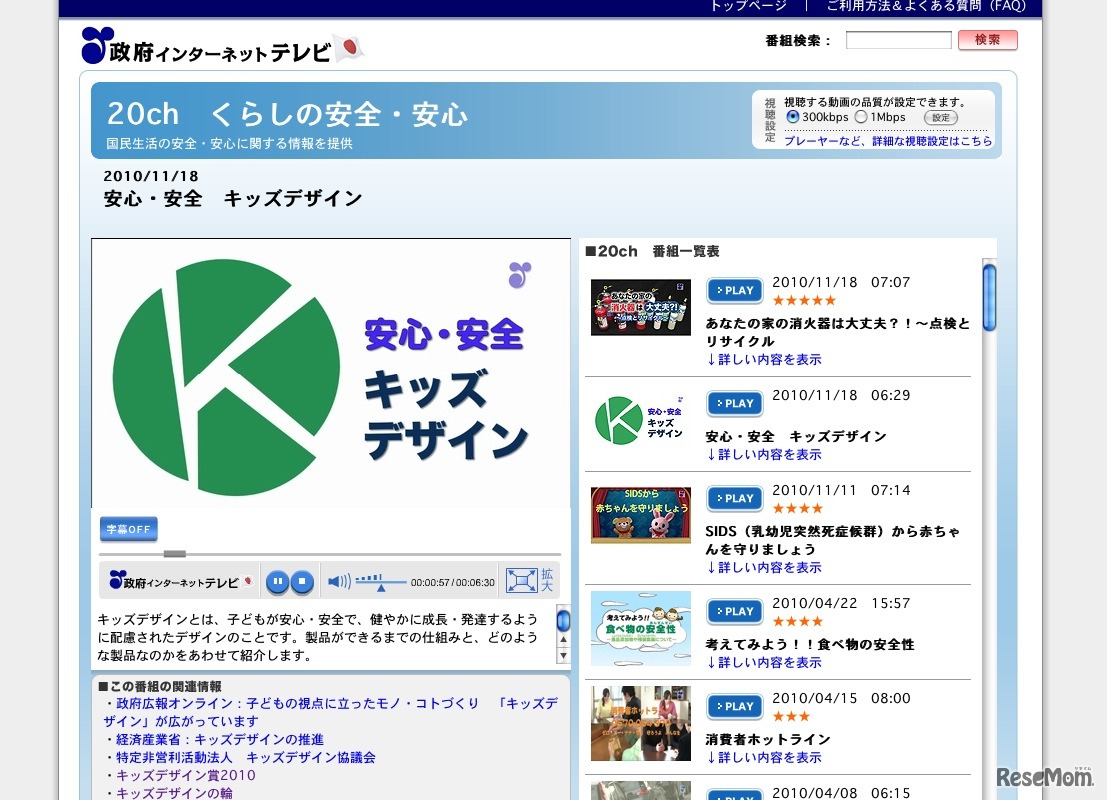
Task: Open ご利用方法＆よくある質問 (FAQ)
Action: tap(926, 6)
